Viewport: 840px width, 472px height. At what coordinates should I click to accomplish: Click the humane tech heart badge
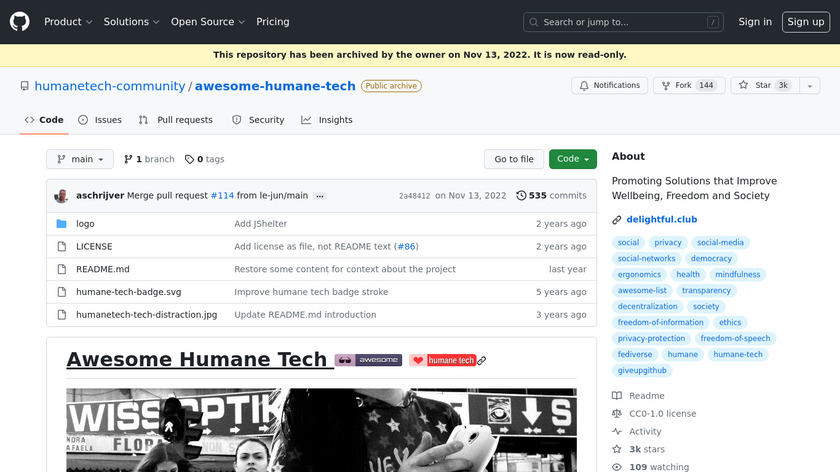442,360
